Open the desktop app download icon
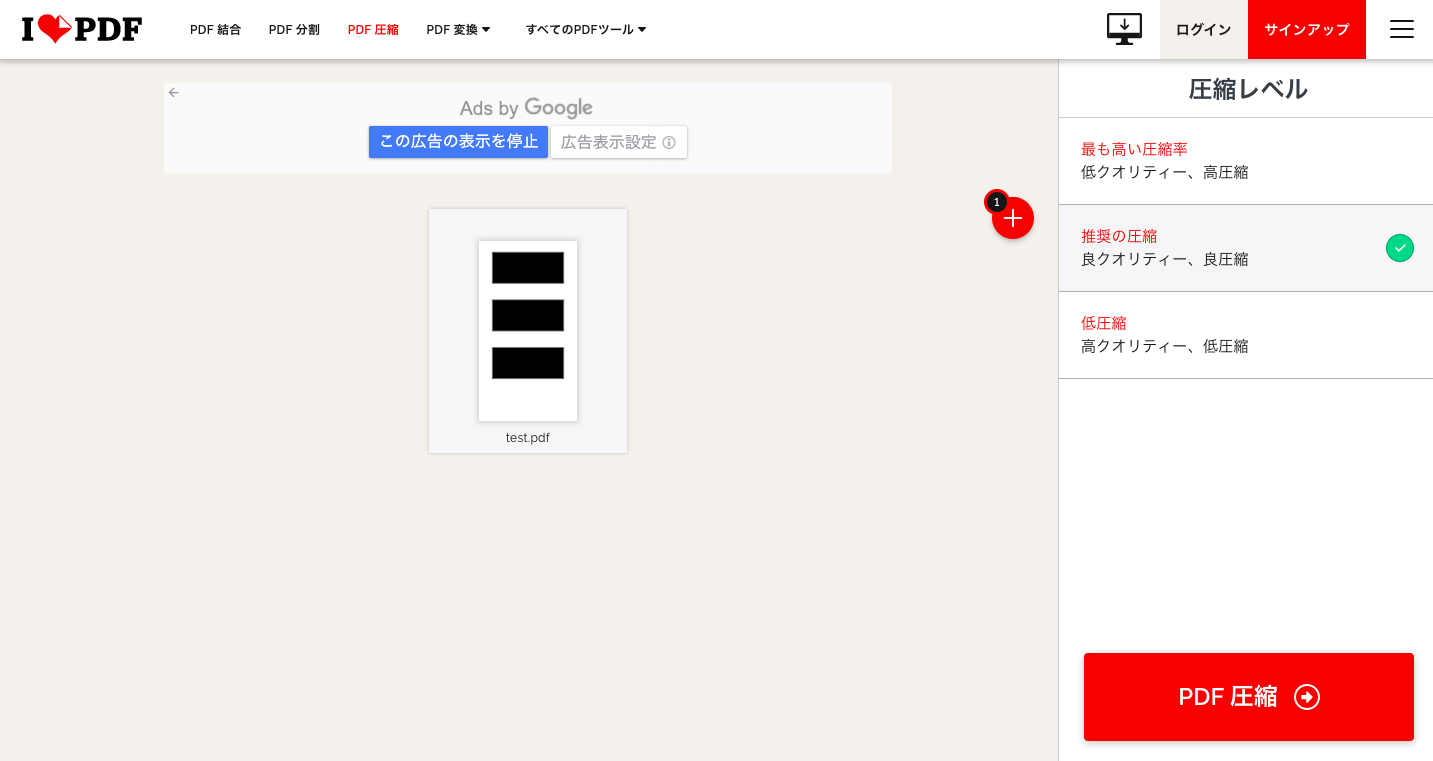 (1124, 29)
